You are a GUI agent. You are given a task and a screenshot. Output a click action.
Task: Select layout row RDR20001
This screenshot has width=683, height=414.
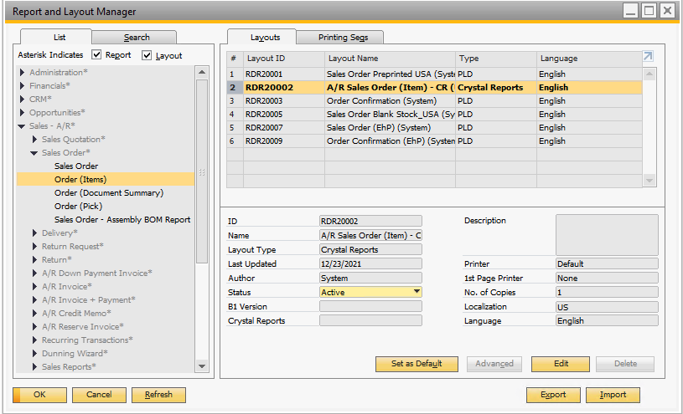click(434, 74)
